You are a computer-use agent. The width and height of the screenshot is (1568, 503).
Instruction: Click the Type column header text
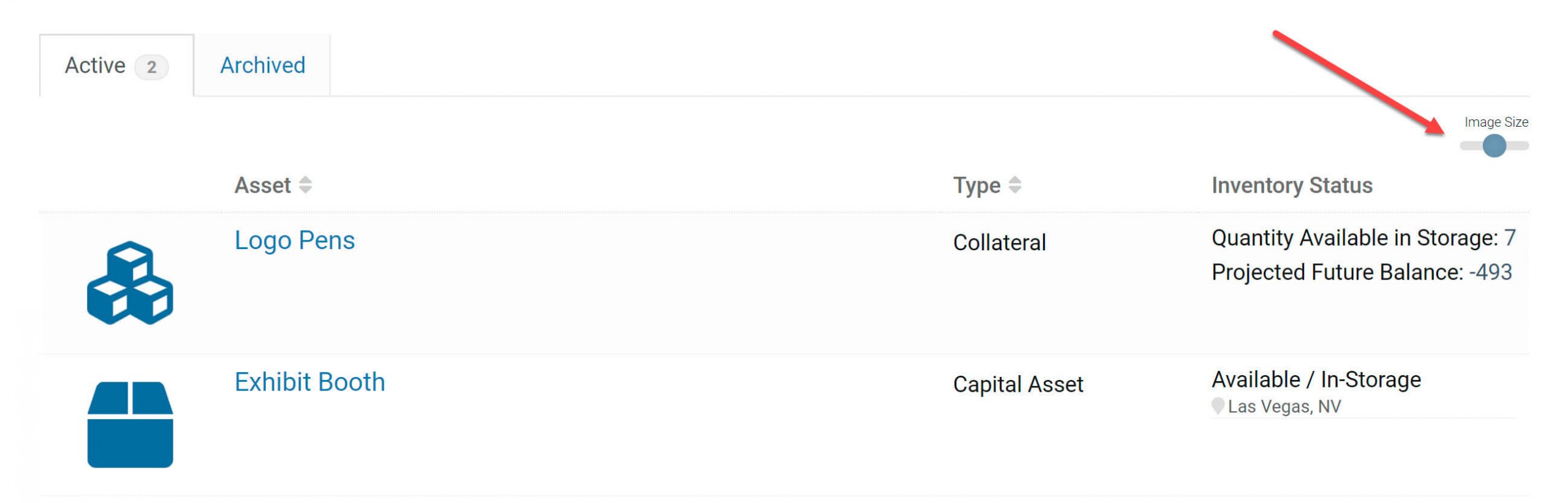pos(976,185)
